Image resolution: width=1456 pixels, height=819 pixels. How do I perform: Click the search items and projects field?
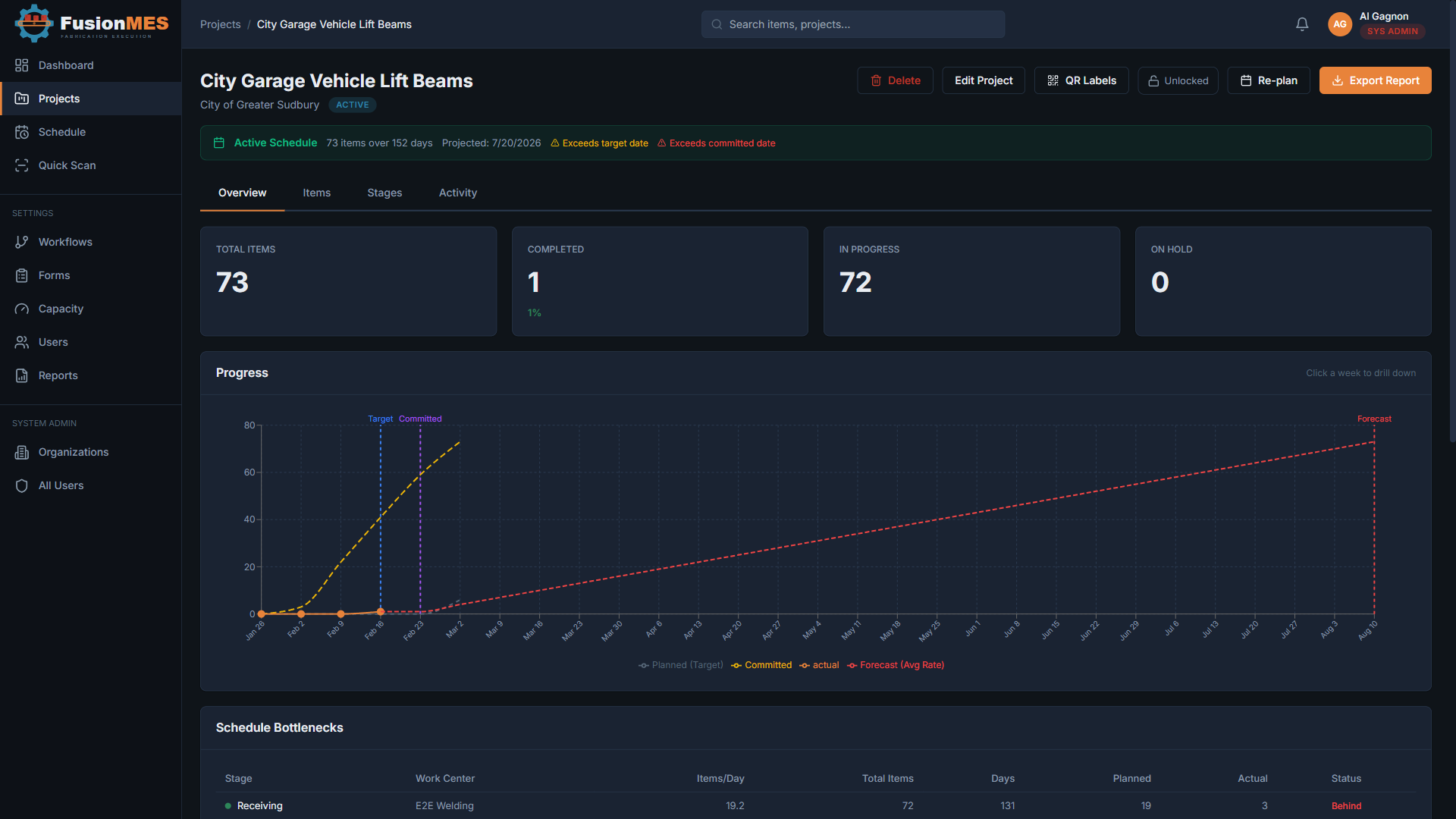tap(852, 24)
